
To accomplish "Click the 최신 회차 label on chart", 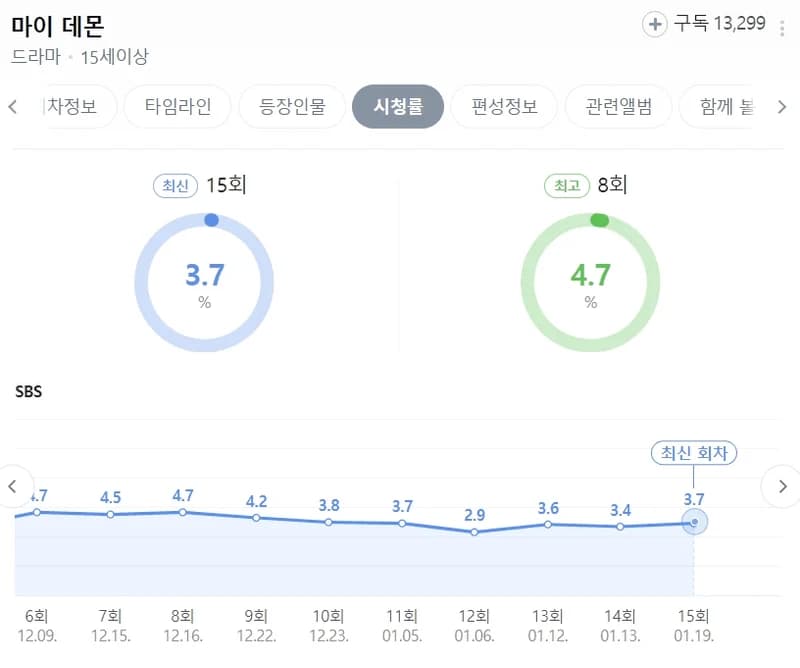I will (x=694, y=453).
